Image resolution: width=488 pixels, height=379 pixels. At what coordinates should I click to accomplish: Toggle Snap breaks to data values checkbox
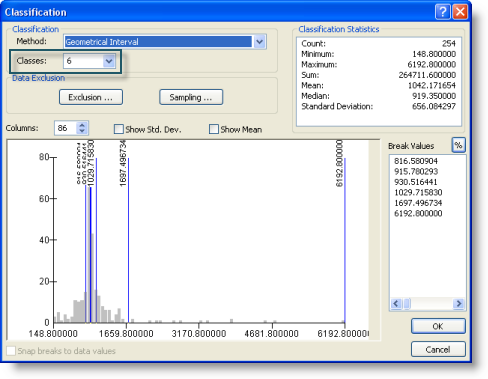(x=11, y=351)
